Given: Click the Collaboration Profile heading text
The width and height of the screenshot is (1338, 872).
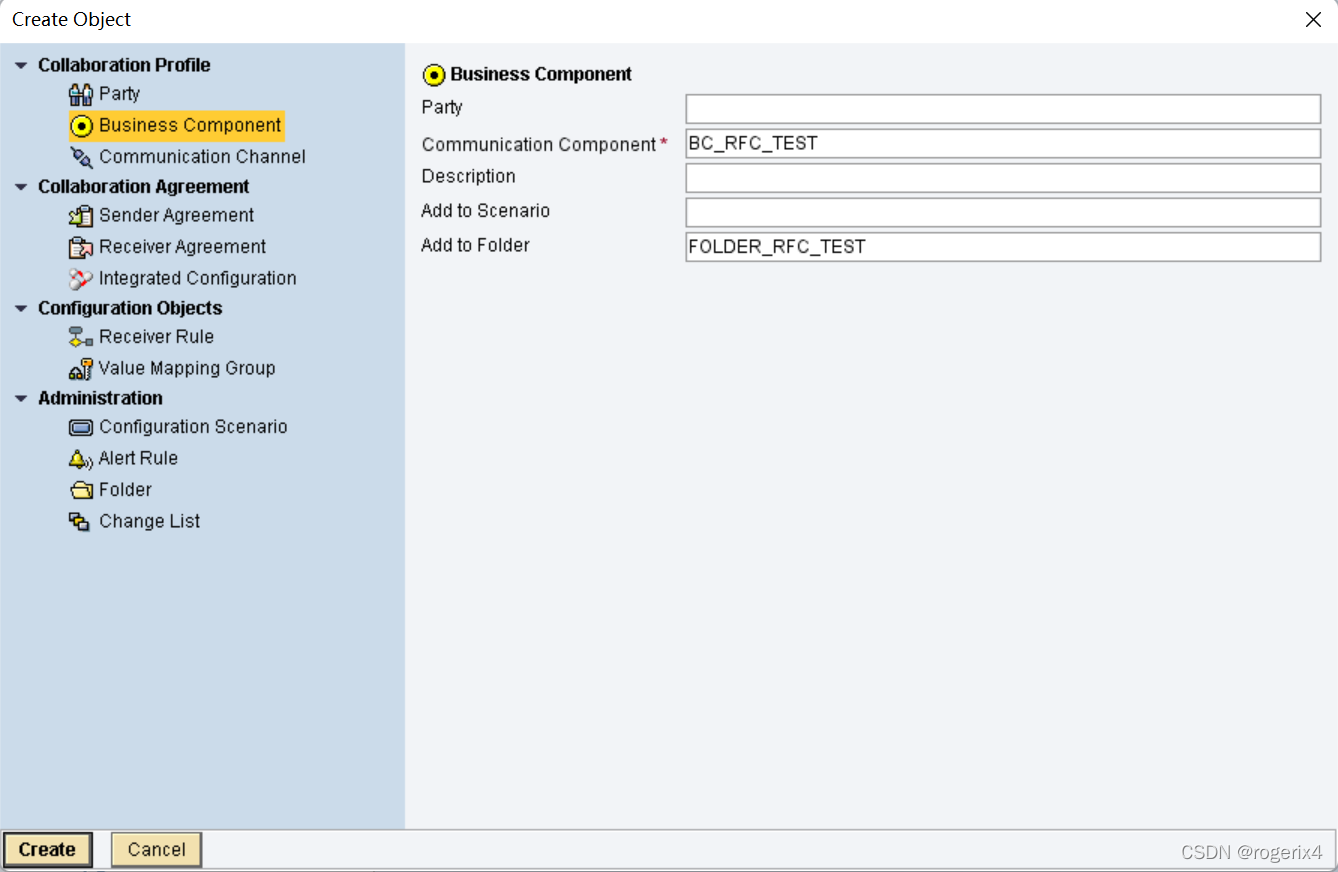Looking at the screenshot, I should (x=124, y=65).
